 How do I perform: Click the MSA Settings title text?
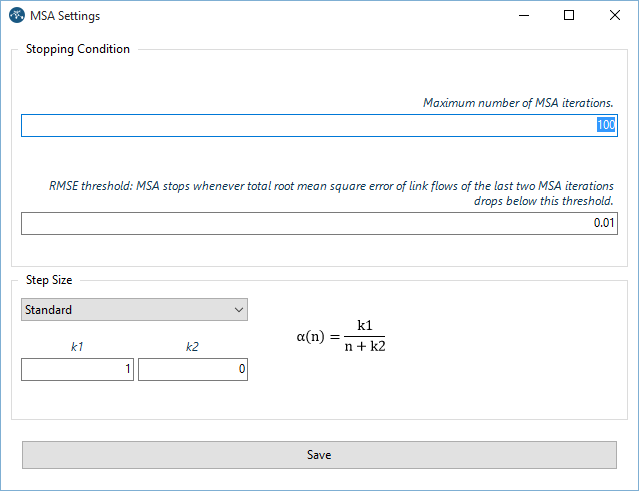coord(67,16)
